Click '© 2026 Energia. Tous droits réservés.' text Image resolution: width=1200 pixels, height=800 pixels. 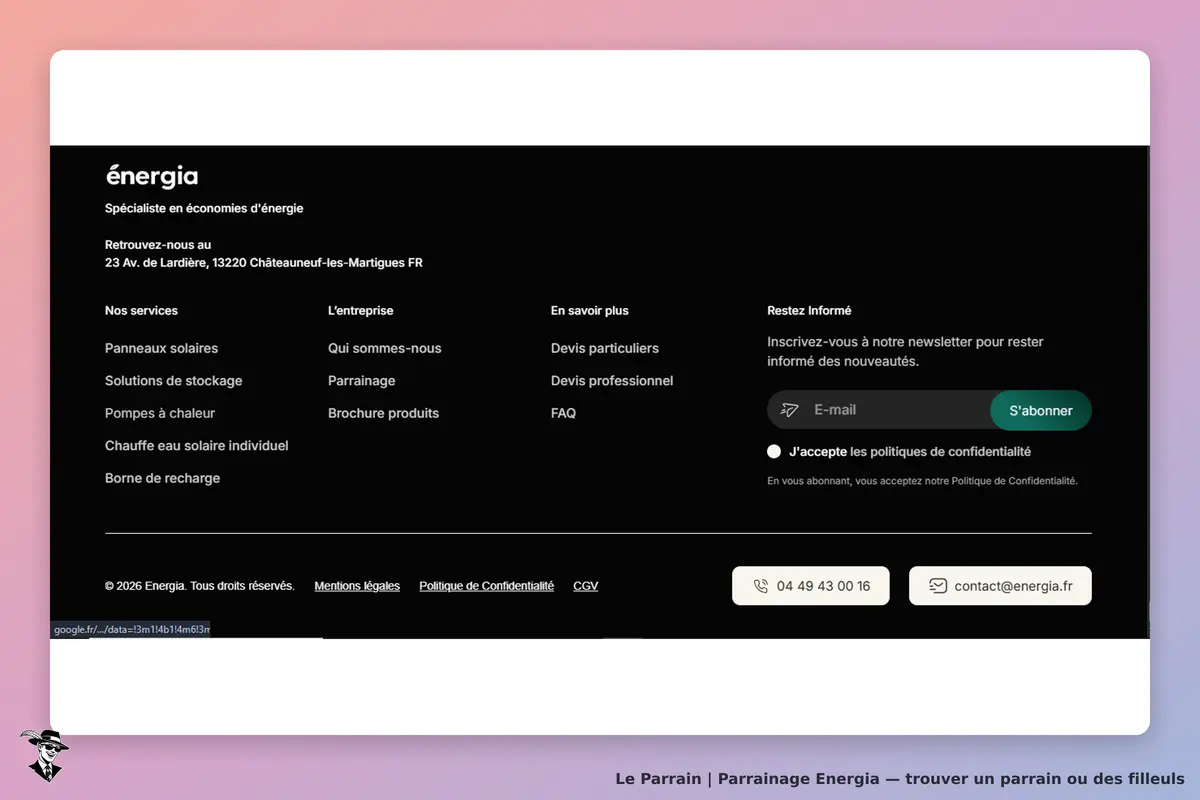[x=200, y=586]
